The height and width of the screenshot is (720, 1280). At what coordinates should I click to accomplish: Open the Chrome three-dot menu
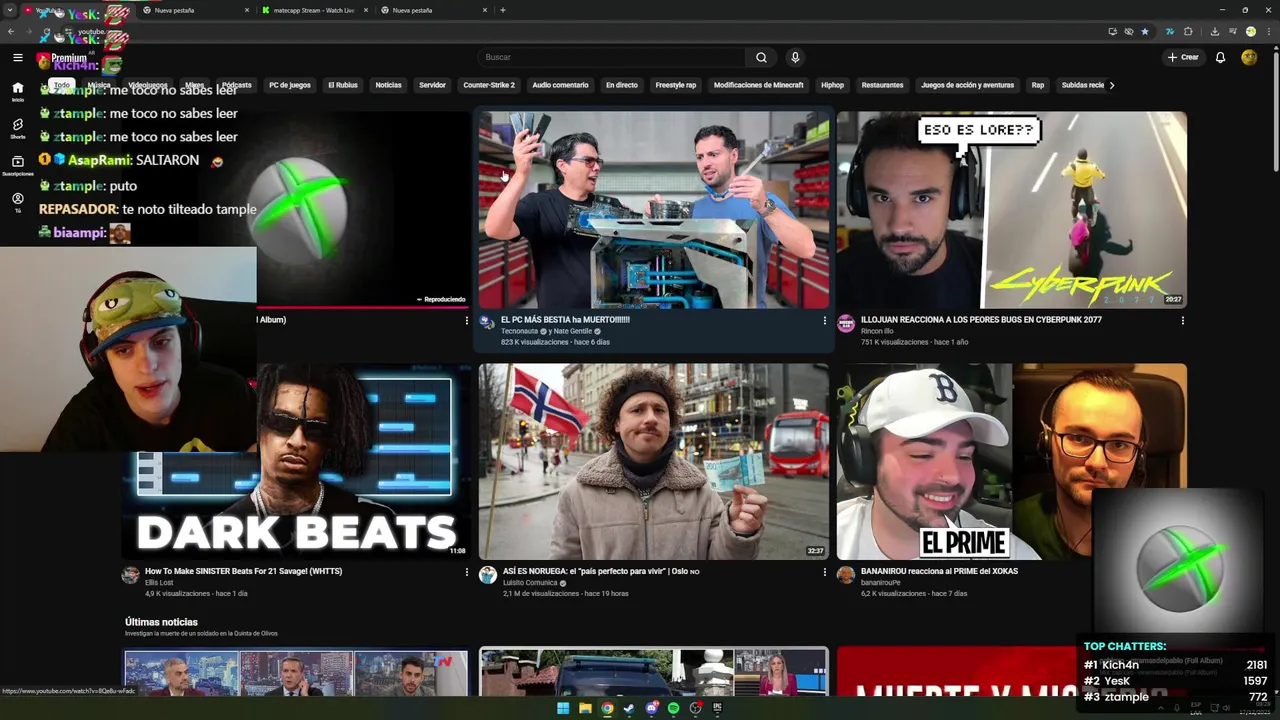pos(1268,31)
